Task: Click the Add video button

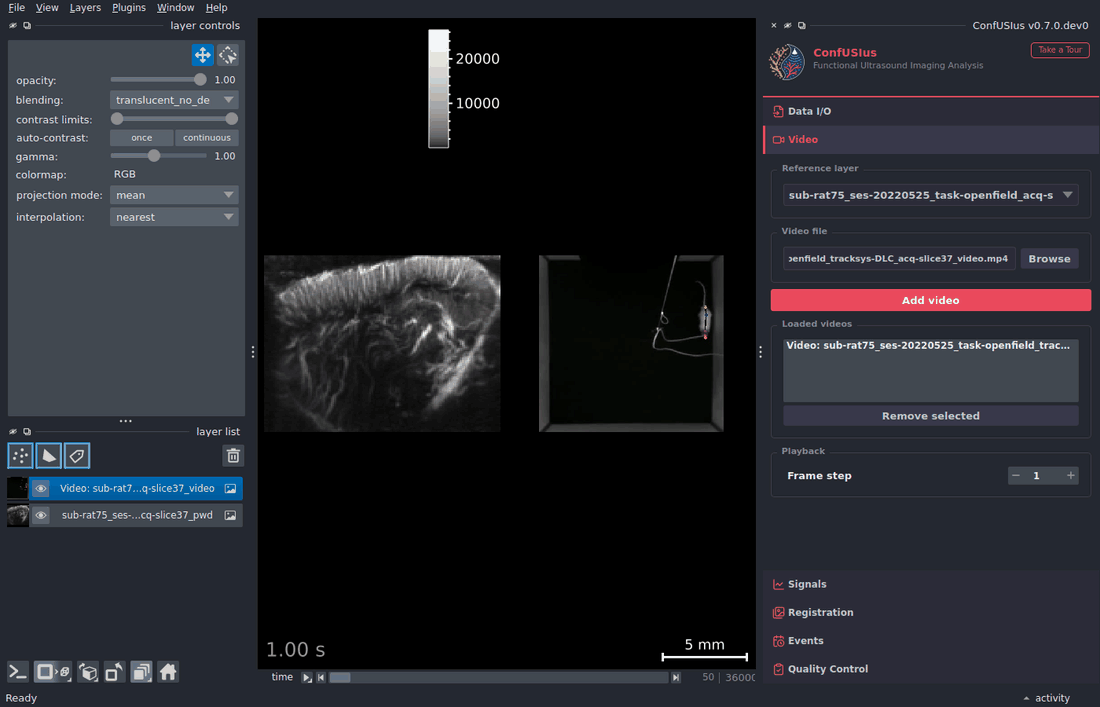Action: tap(930, 300)
